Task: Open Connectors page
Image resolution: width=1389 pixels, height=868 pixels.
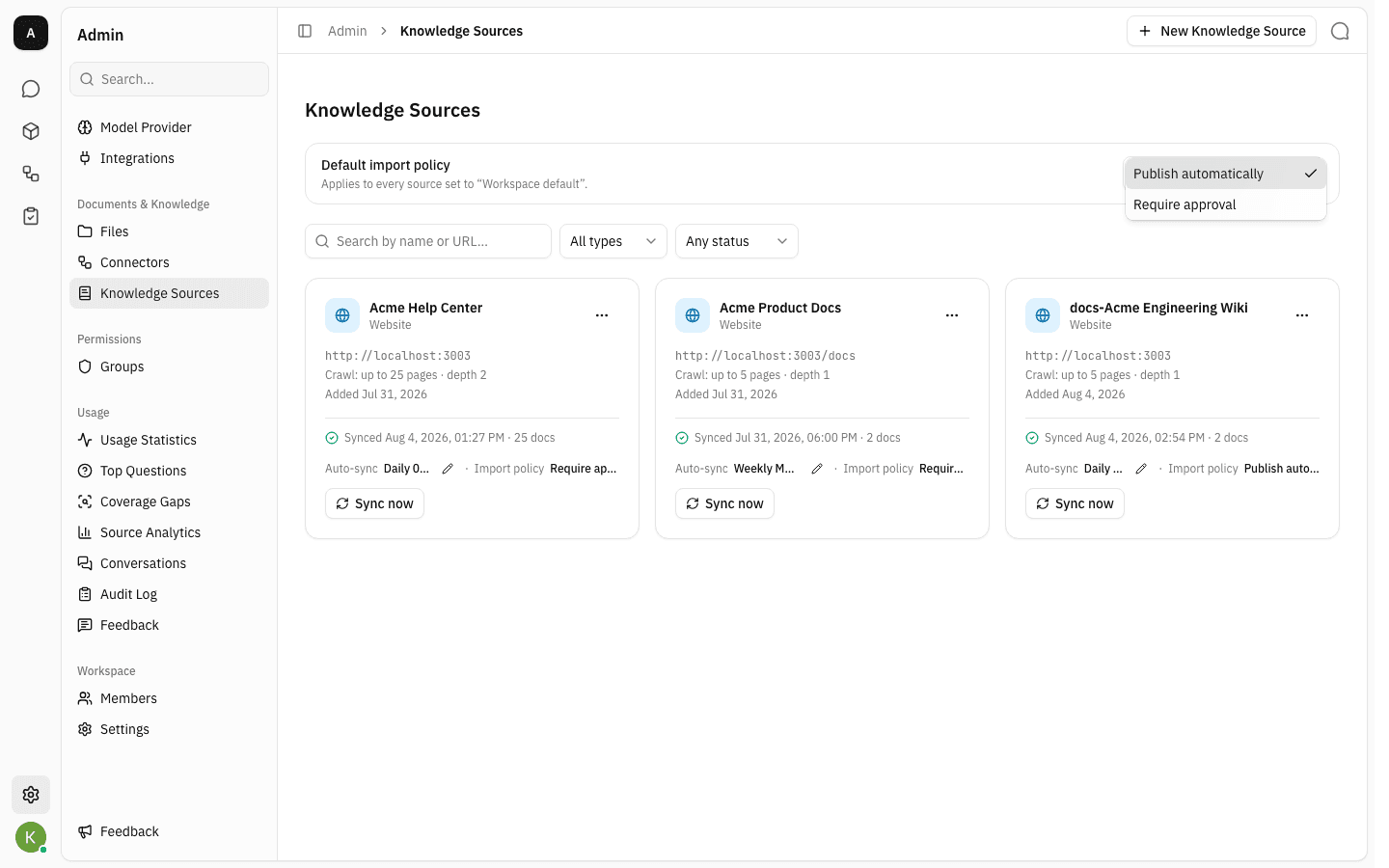Action: tap(169, 262)
